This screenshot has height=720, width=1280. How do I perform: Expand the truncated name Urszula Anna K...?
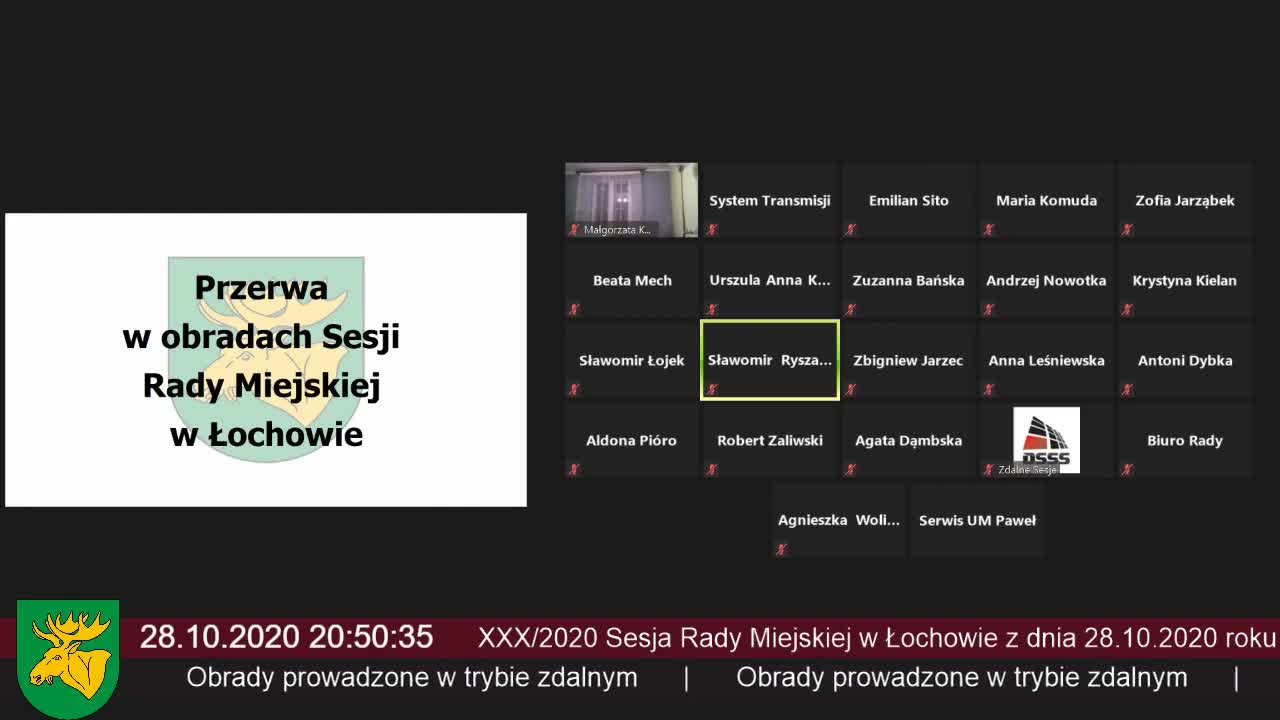pos(769,280)
